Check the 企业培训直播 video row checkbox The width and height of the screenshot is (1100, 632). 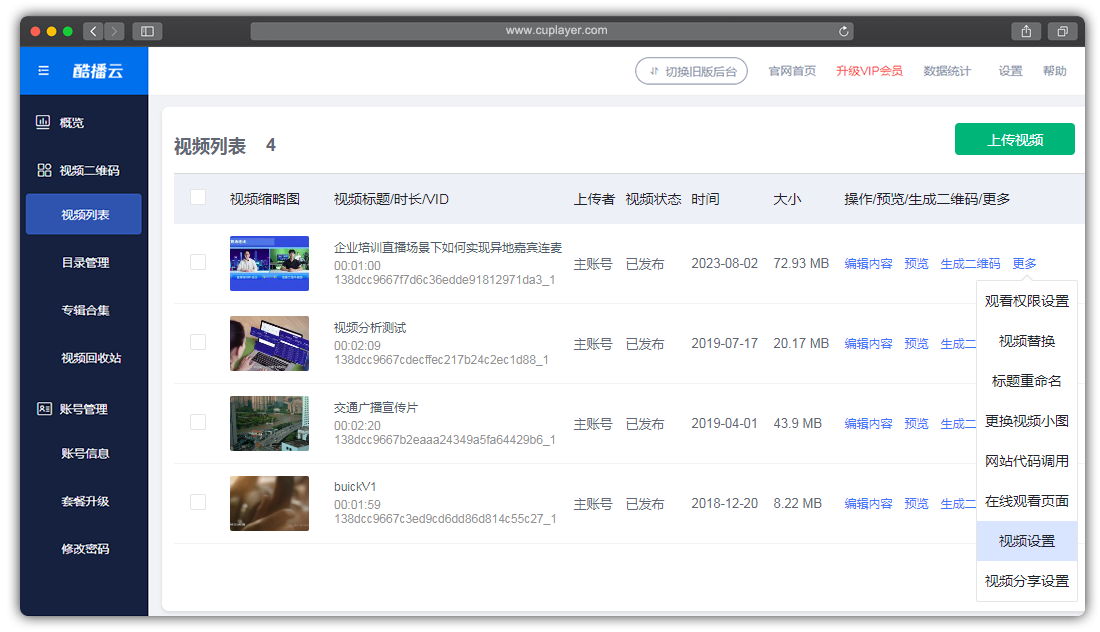point(197,263)
